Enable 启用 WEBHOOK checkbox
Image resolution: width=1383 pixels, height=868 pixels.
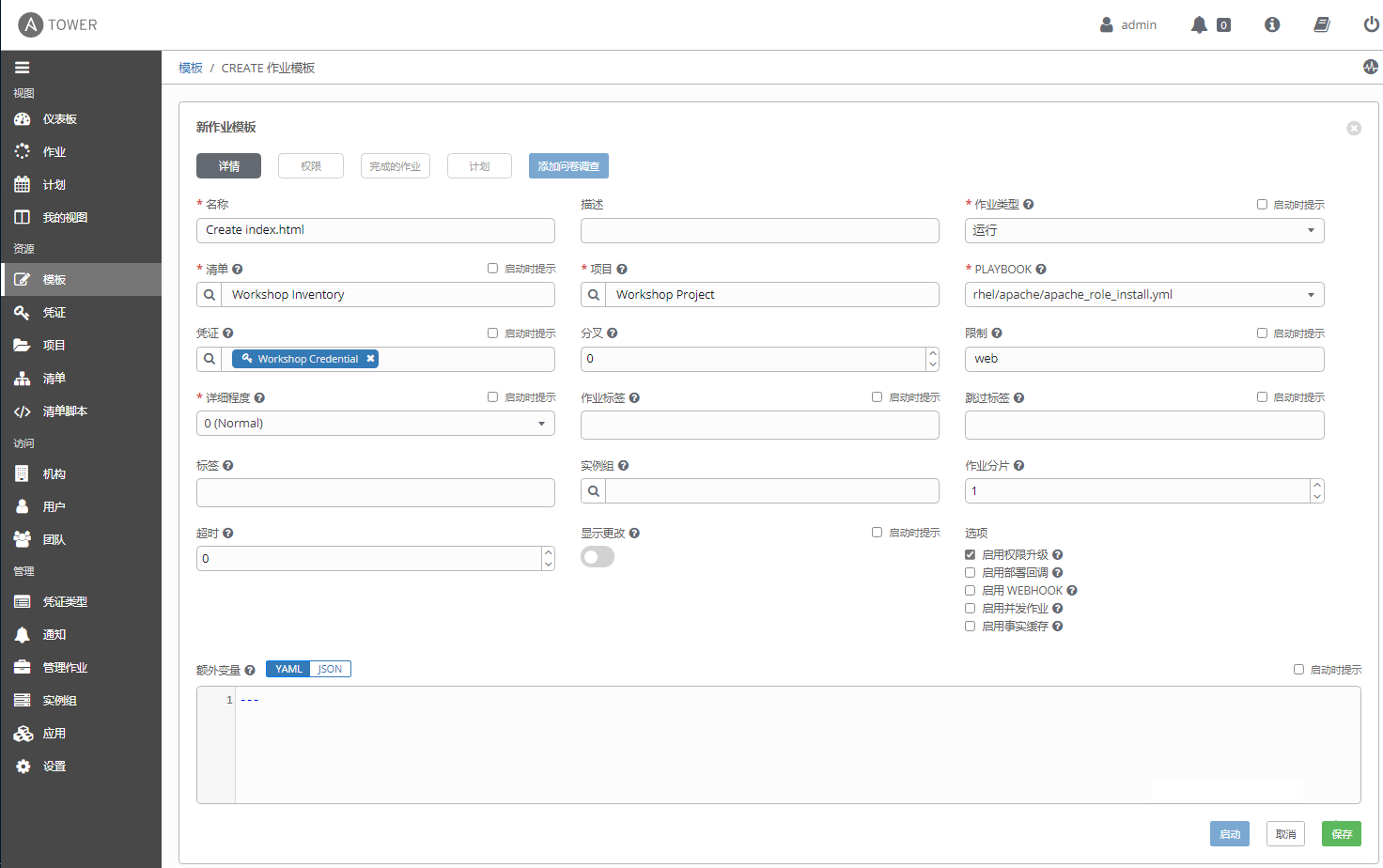click(971, 590)
